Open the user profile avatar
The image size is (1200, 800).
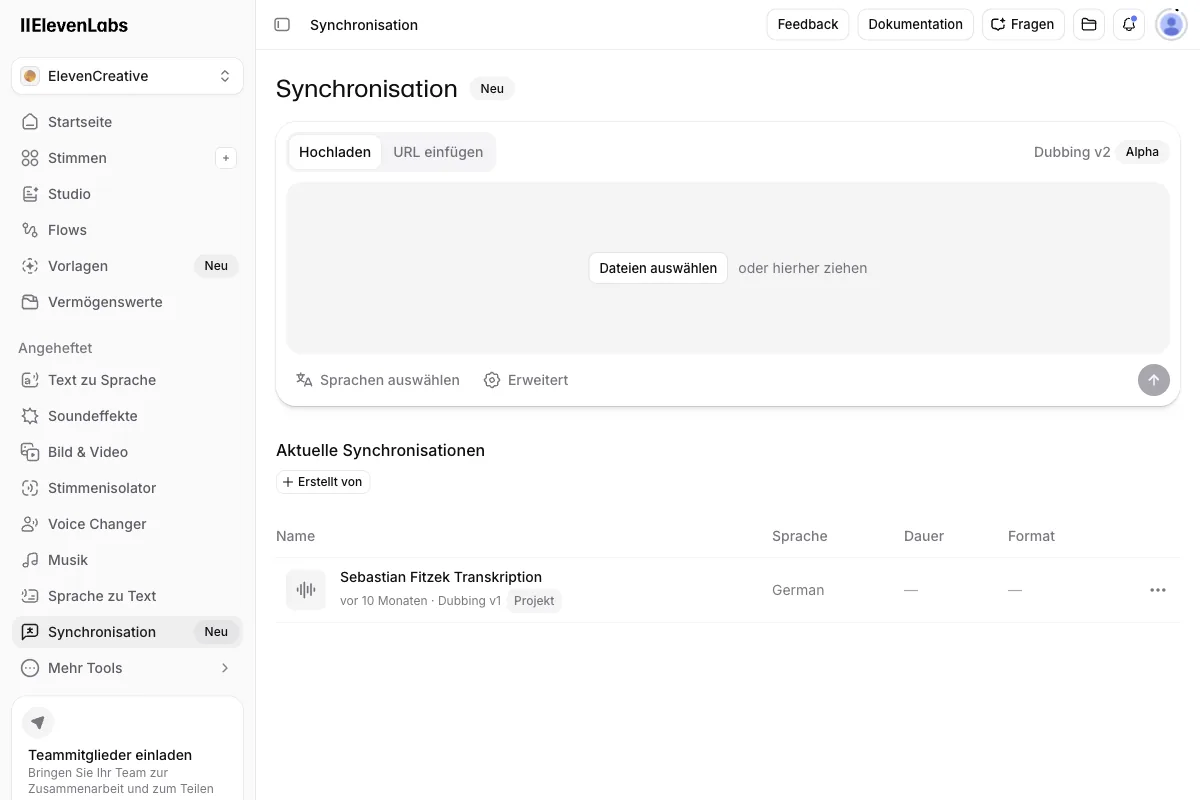click(x=1171, y=24)
